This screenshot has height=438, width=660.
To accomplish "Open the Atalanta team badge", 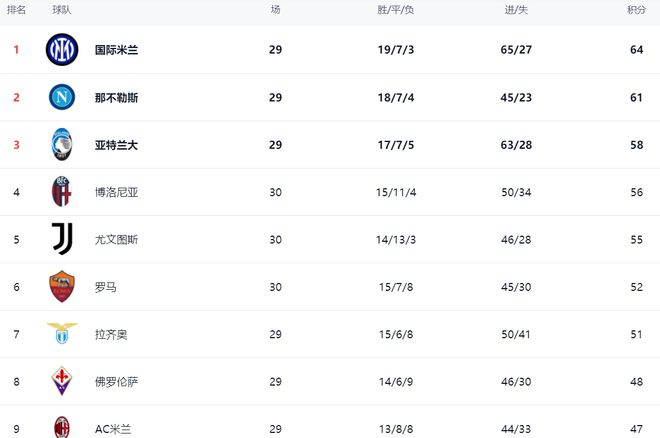I will click(x=62, y=144).
